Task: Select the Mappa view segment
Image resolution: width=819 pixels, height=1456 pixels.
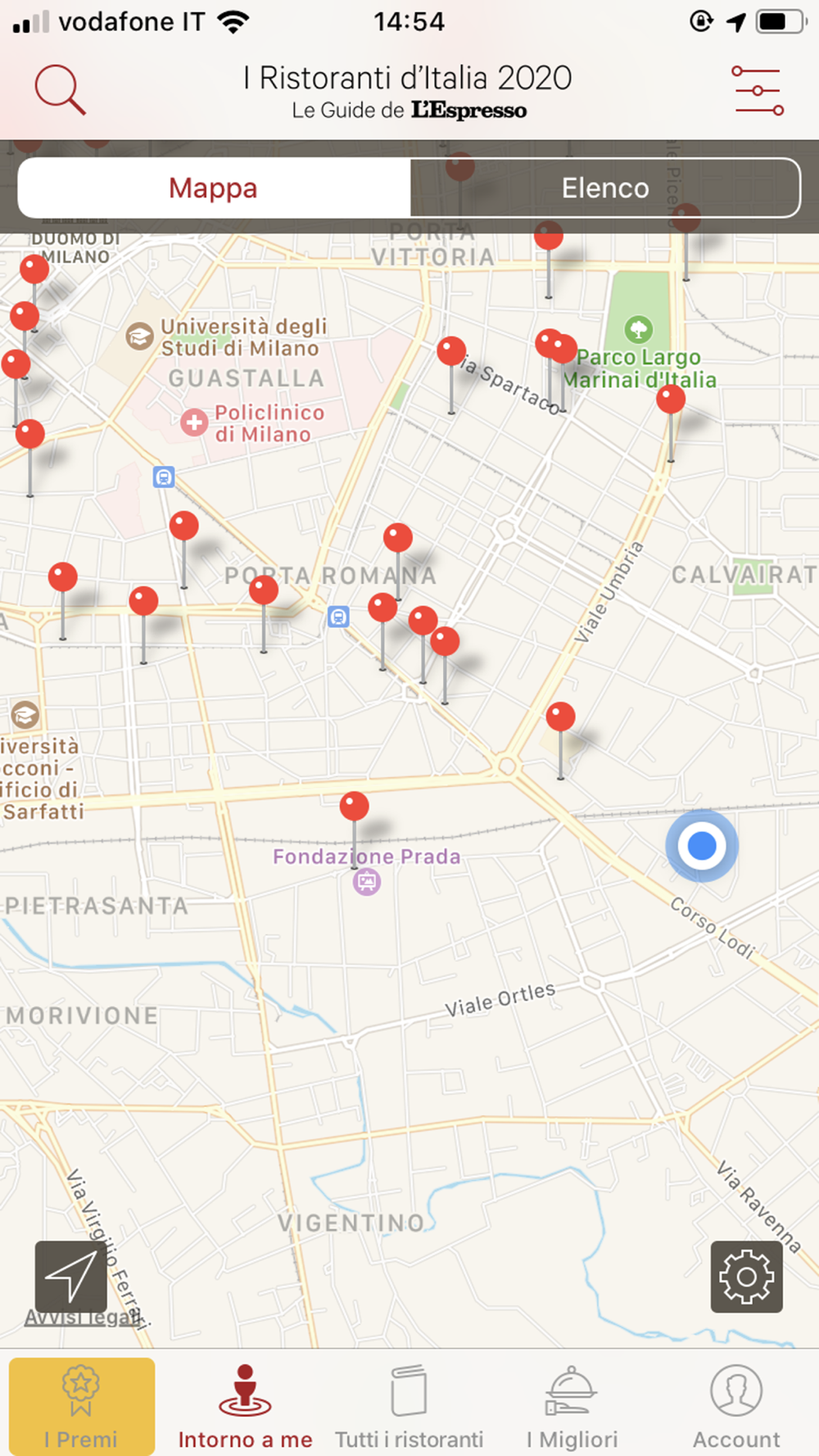Action: 214,188
